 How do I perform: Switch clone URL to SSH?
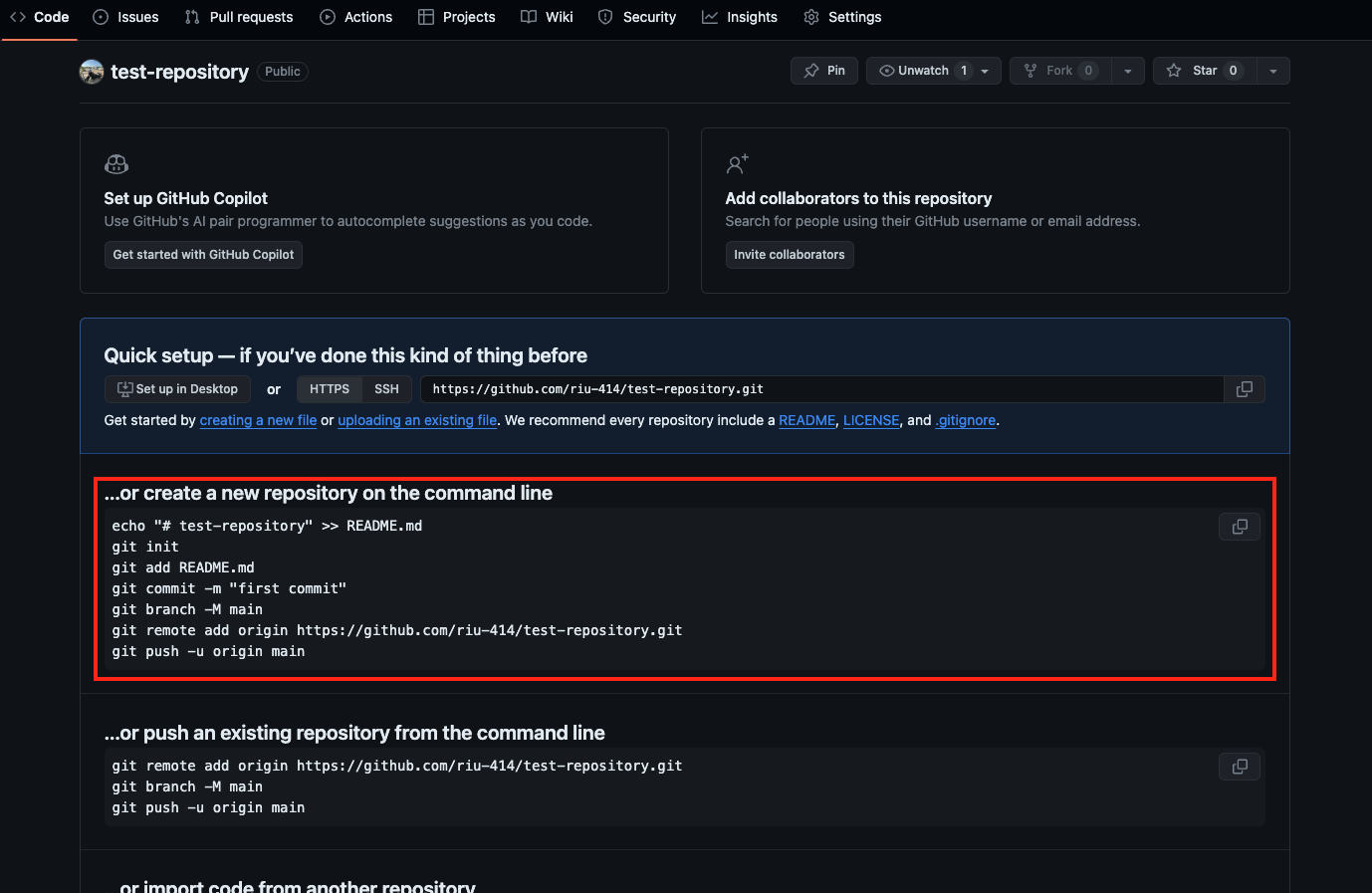386,389
